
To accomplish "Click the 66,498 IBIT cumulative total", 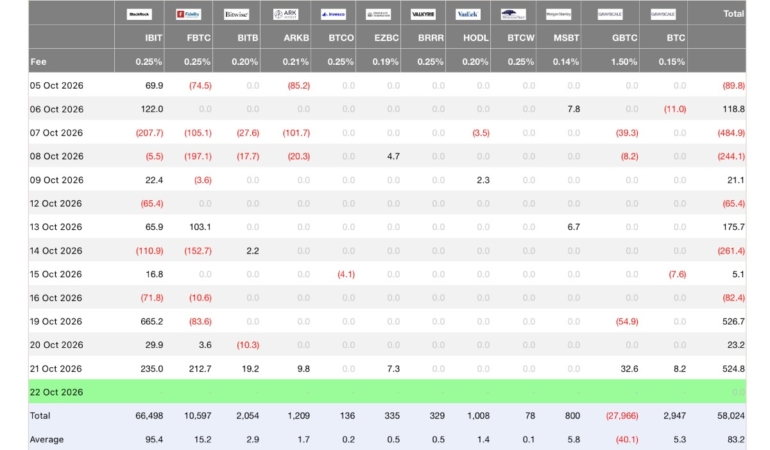I will click(149, 416).
